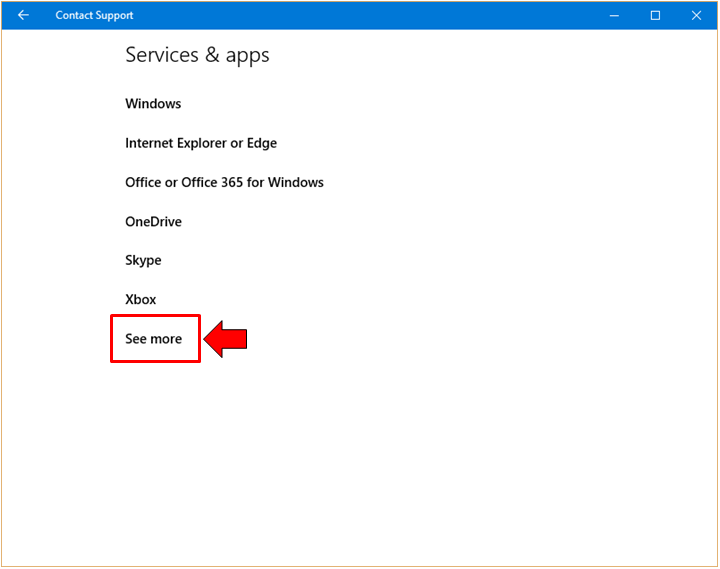
Task: Select OneDrive from services list
Action: tap(153, 222)
